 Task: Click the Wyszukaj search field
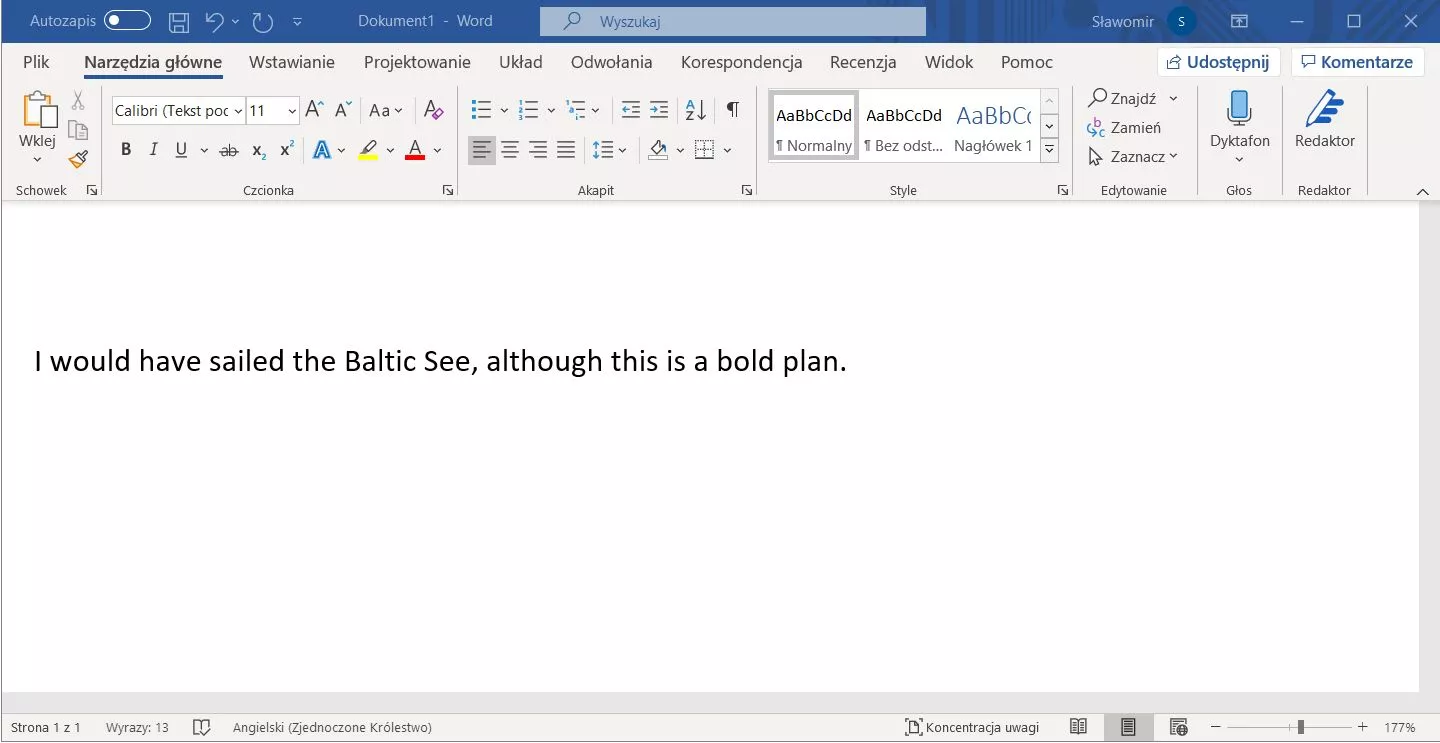(x=733, y=21)
